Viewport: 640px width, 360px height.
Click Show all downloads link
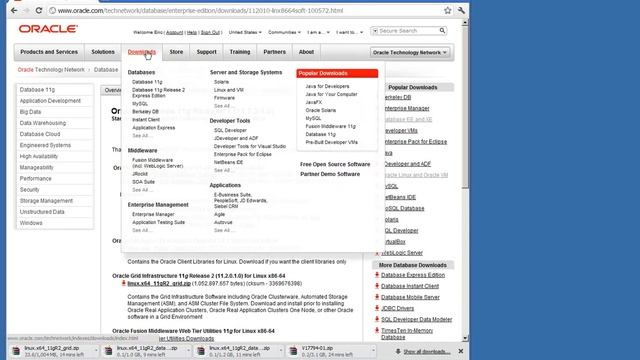(427, 351)
